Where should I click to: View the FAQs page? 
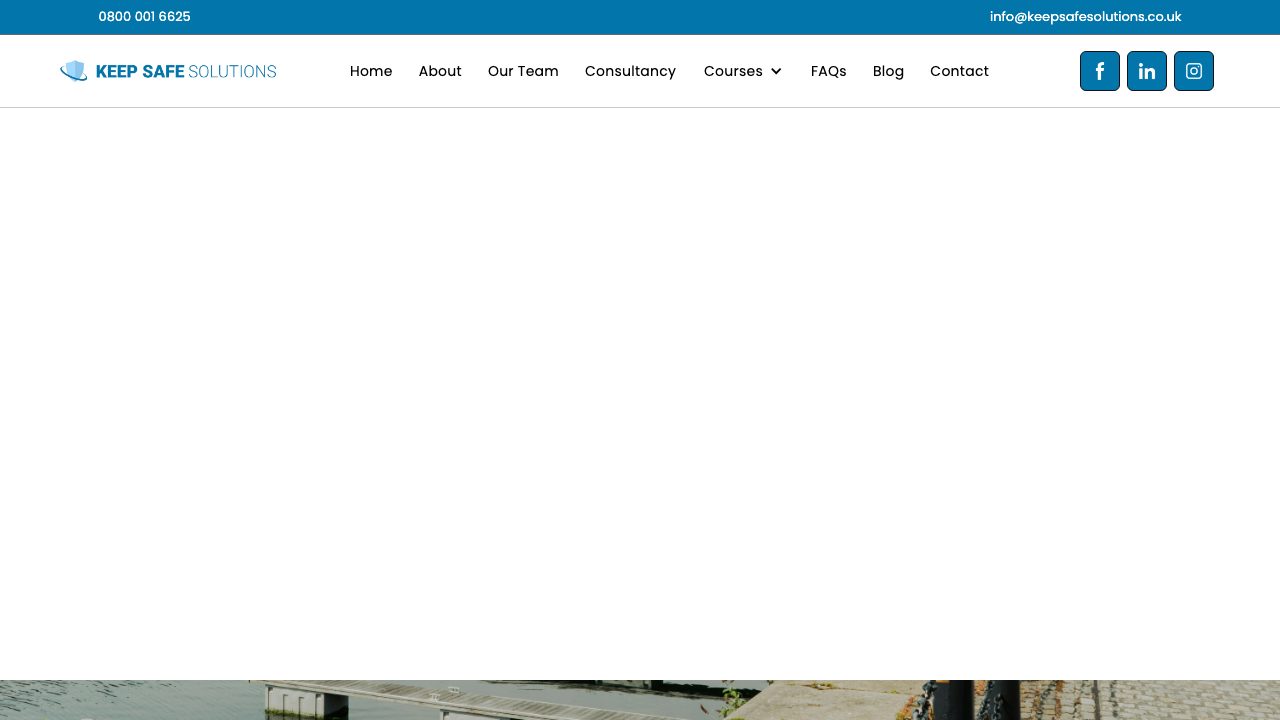click(x=828, y=71)
